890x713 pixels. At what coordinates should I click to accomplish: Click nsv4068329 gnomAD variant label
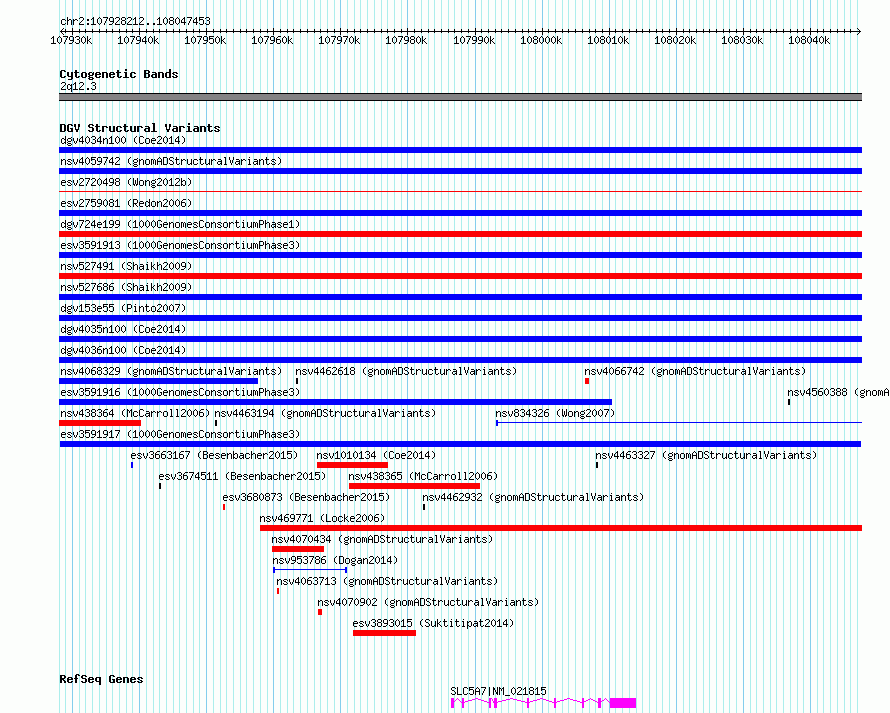coord(171,371)
